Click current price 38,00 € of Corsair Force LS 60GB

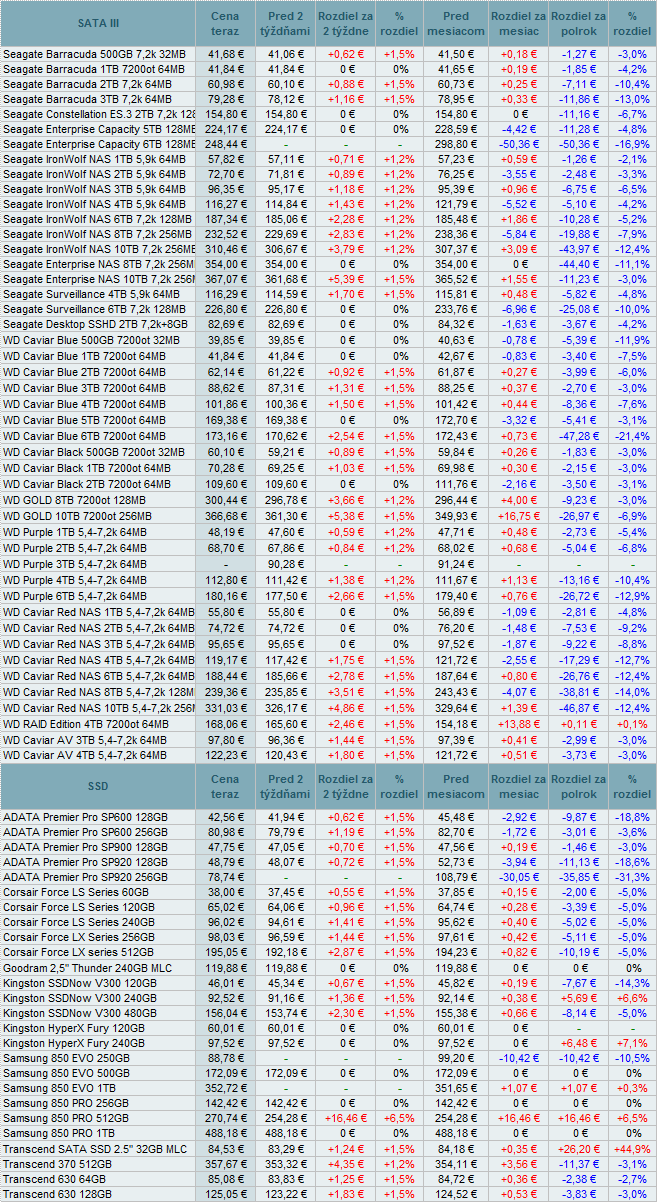tap(225, 893)
